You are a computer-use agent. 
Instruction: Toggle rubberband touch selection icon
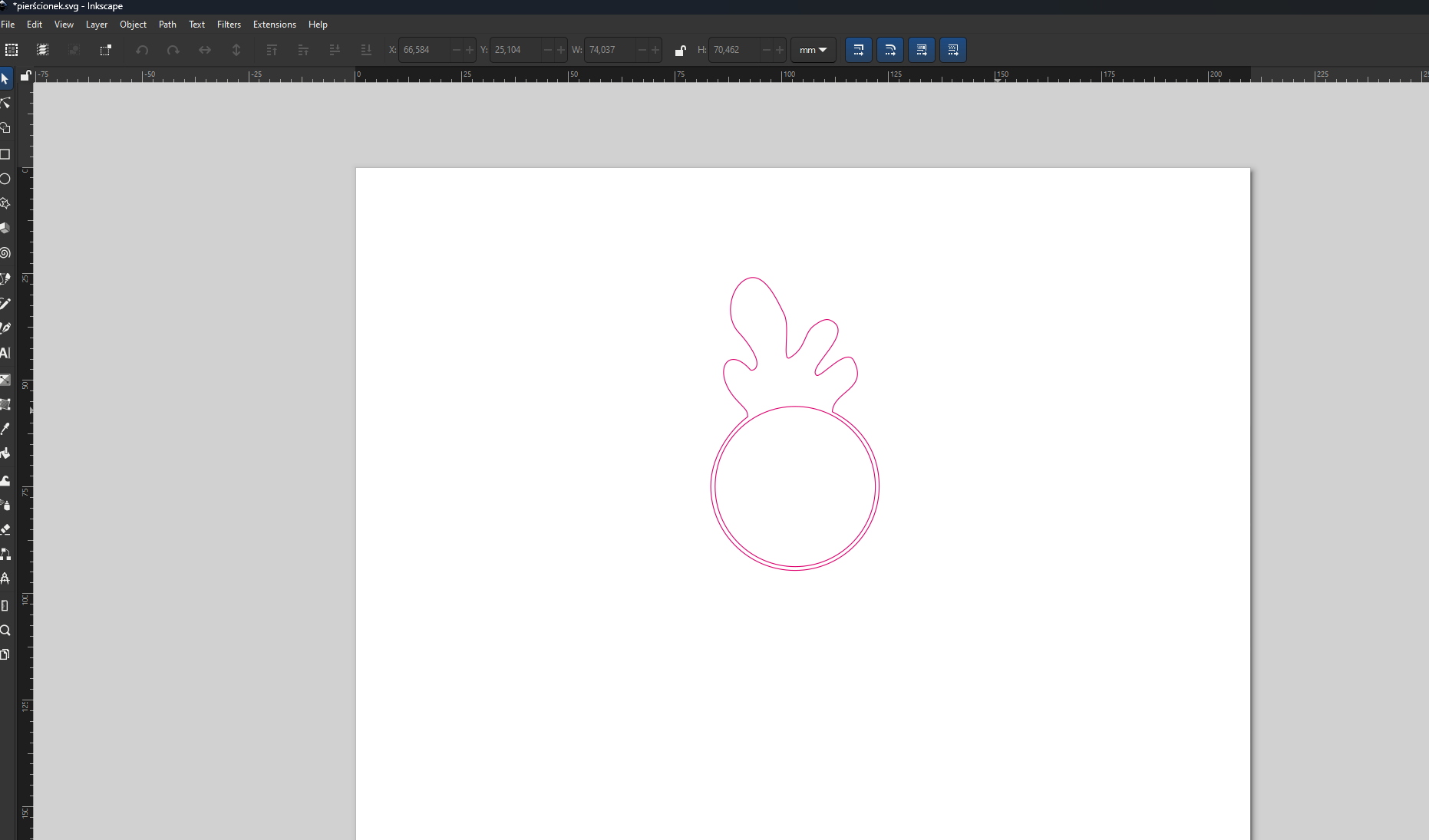(106, 50)
